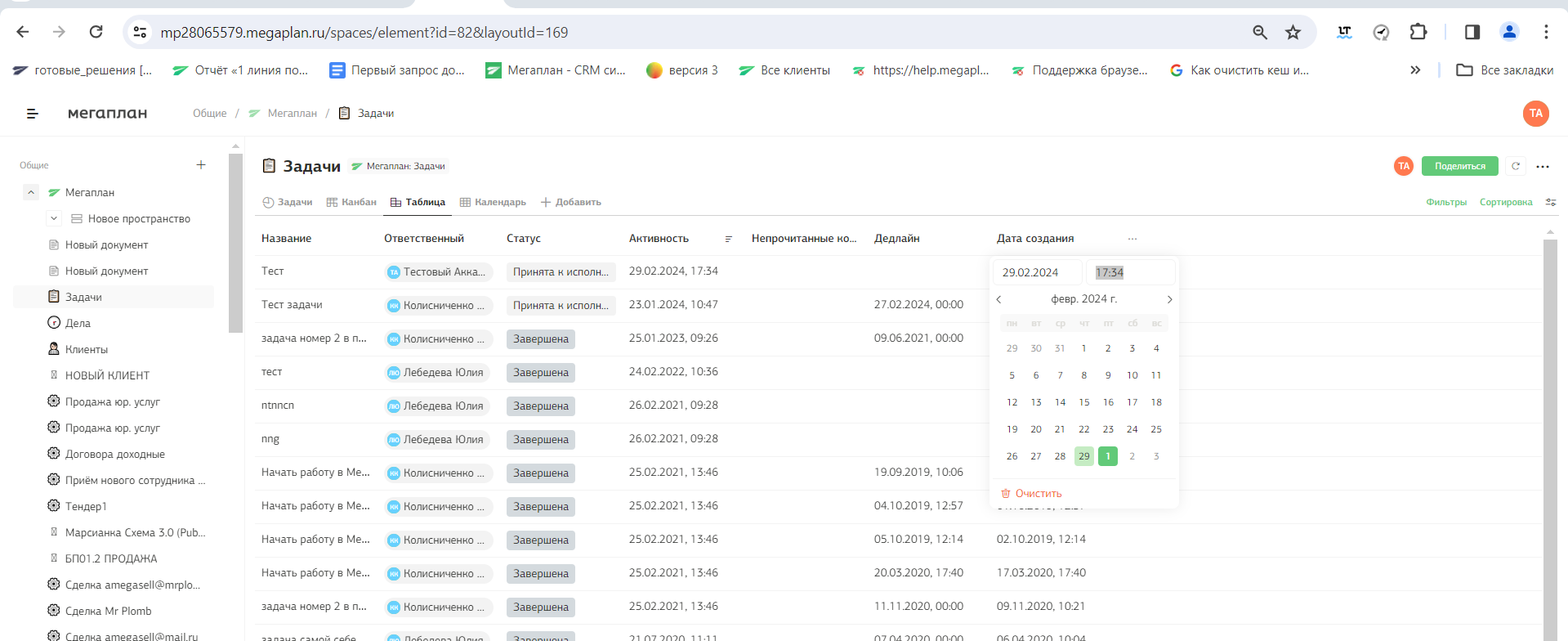Open the Мегаплан - CRM си... bookmark

point(556,70)
